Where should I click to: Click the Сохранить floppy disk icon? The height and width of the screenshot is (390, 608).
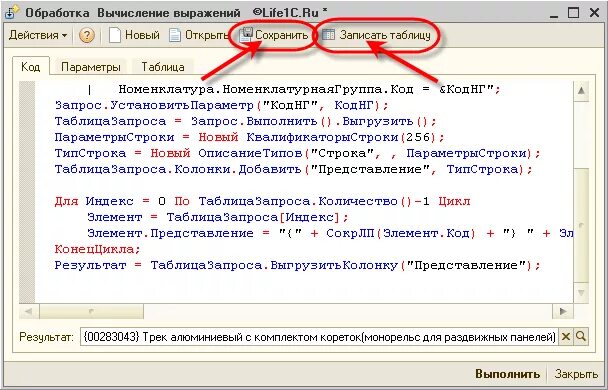point(246,35)
